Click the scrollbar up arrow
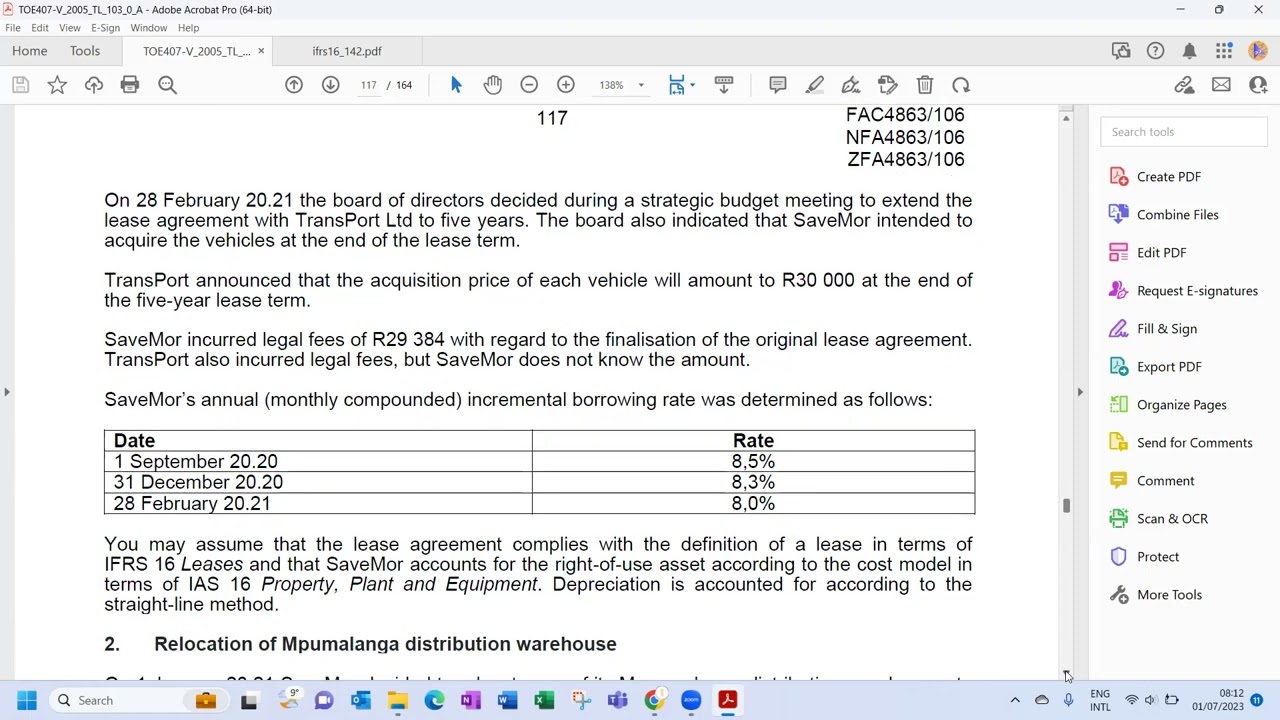The width and height of the screenshot is (1280, 720). [x=1066, y=118]
